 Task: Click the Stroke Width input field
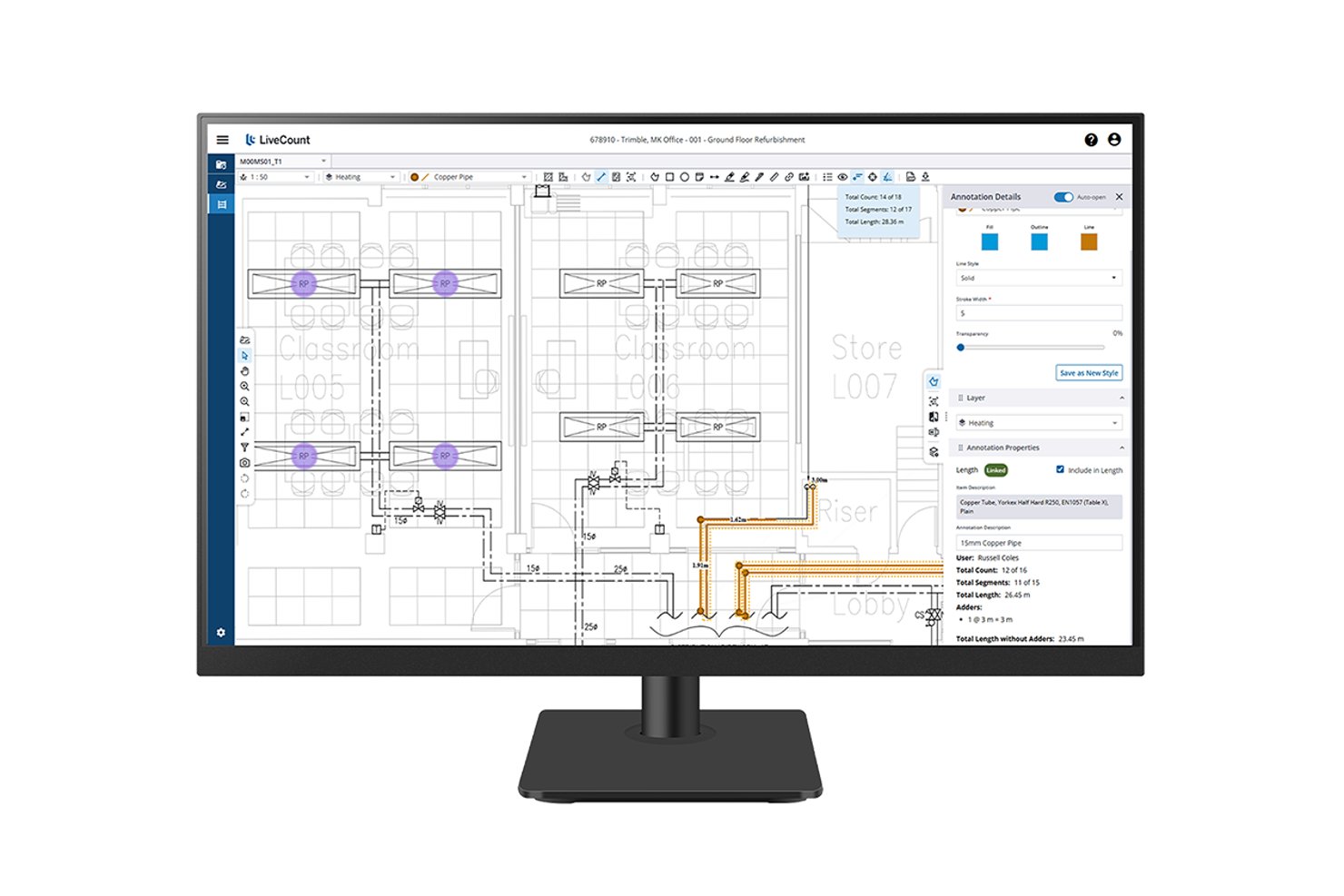(1039, 313)
